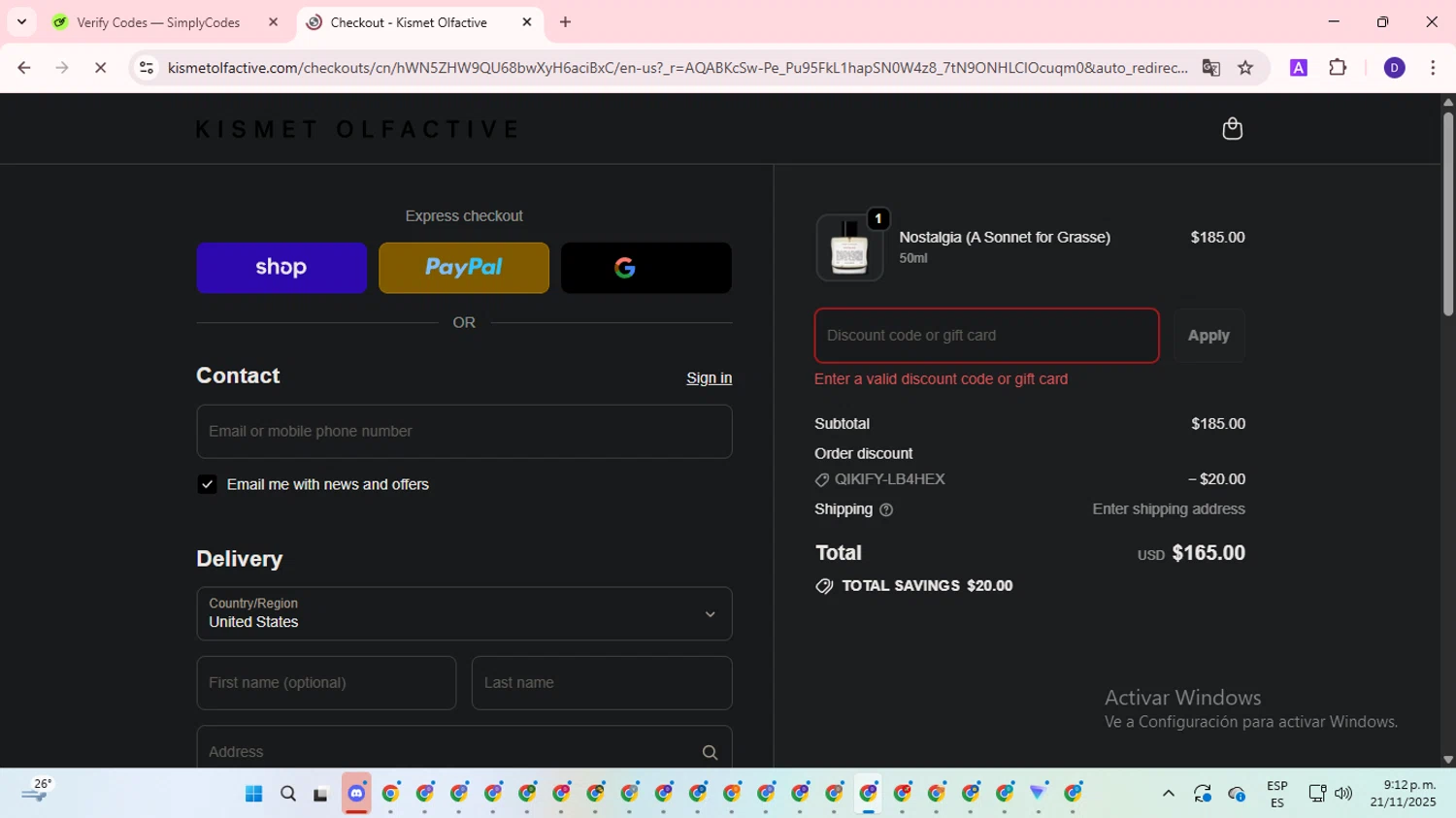Open the Shipping help question-mark icon
The width and height of the screenshot is (1456, 818).
[x=885, y=509]
